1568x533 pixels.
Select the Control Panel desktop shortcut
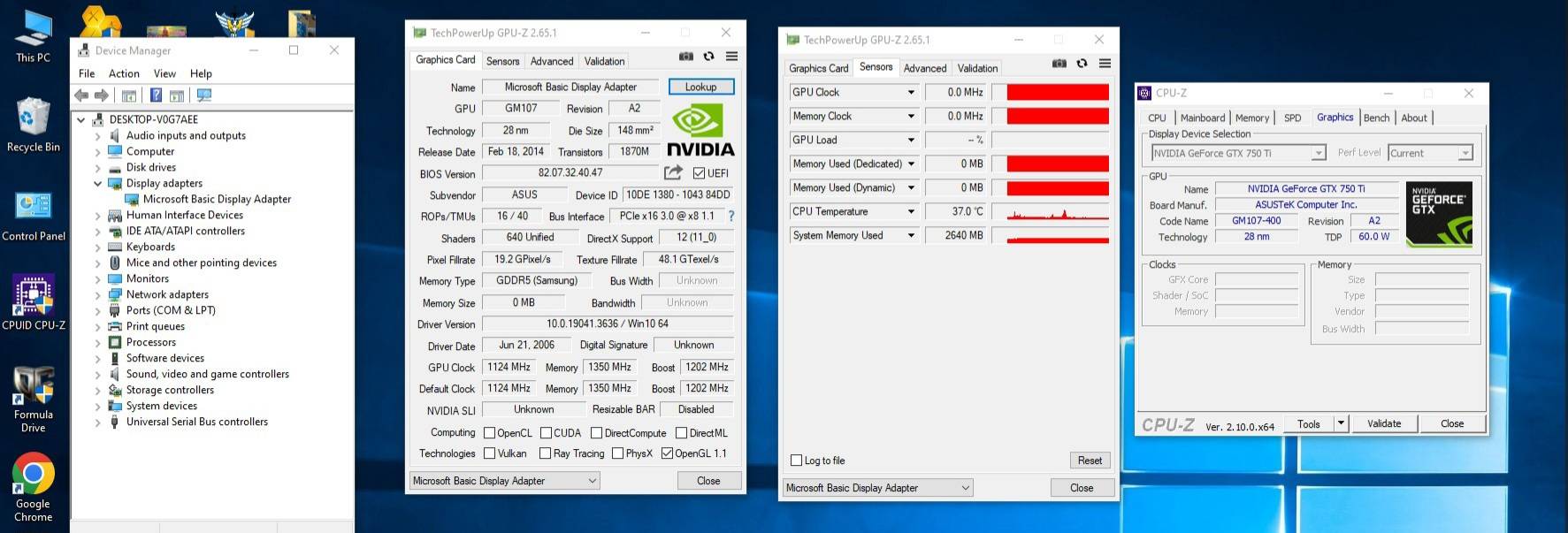pos(34,216)
